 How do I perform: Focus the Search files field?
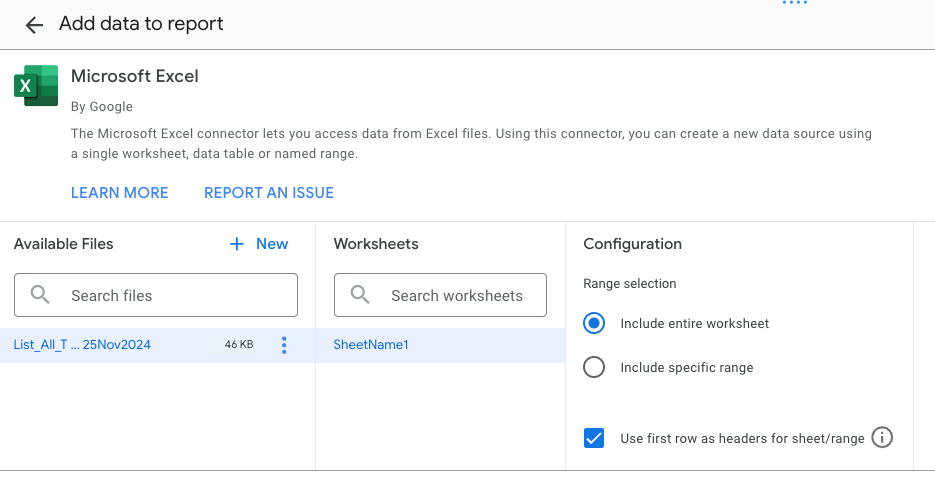pos(156,295)
